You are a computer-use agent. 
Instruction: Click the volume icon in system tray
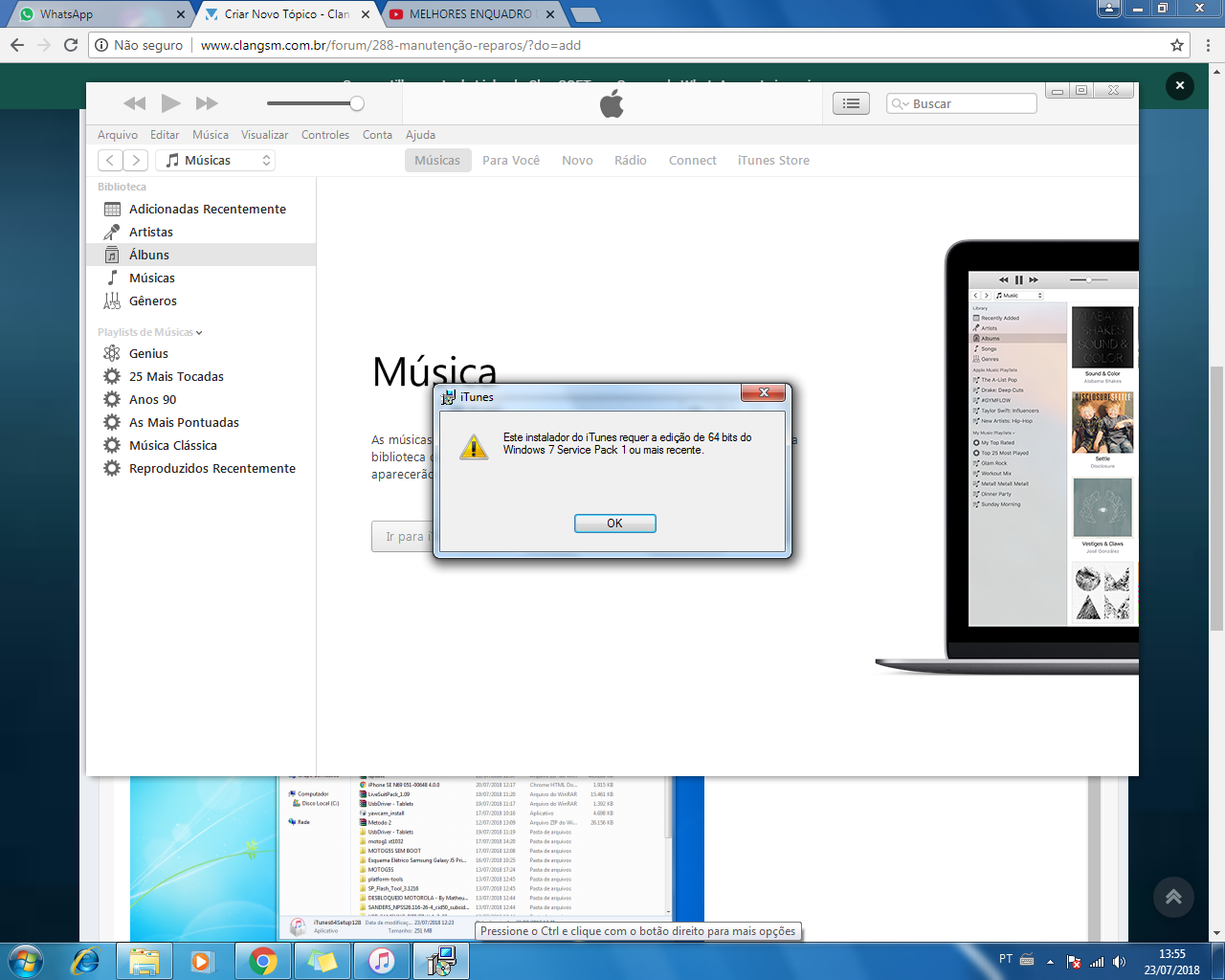[x=1119, y=961]
